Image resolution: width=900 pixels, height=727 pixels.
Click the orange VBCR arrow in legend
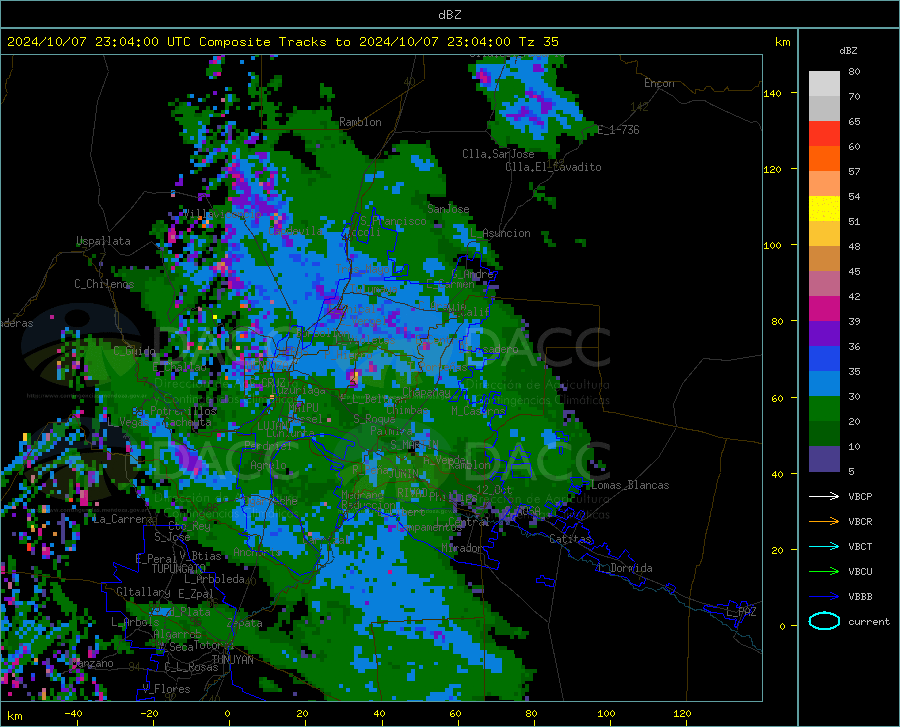(x=824, y=521)
